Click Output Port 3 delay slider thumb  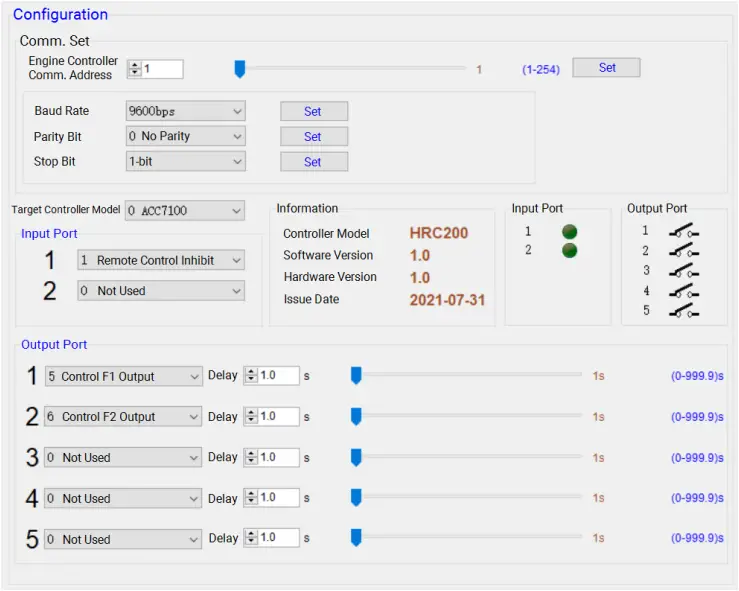click(356, 457)
